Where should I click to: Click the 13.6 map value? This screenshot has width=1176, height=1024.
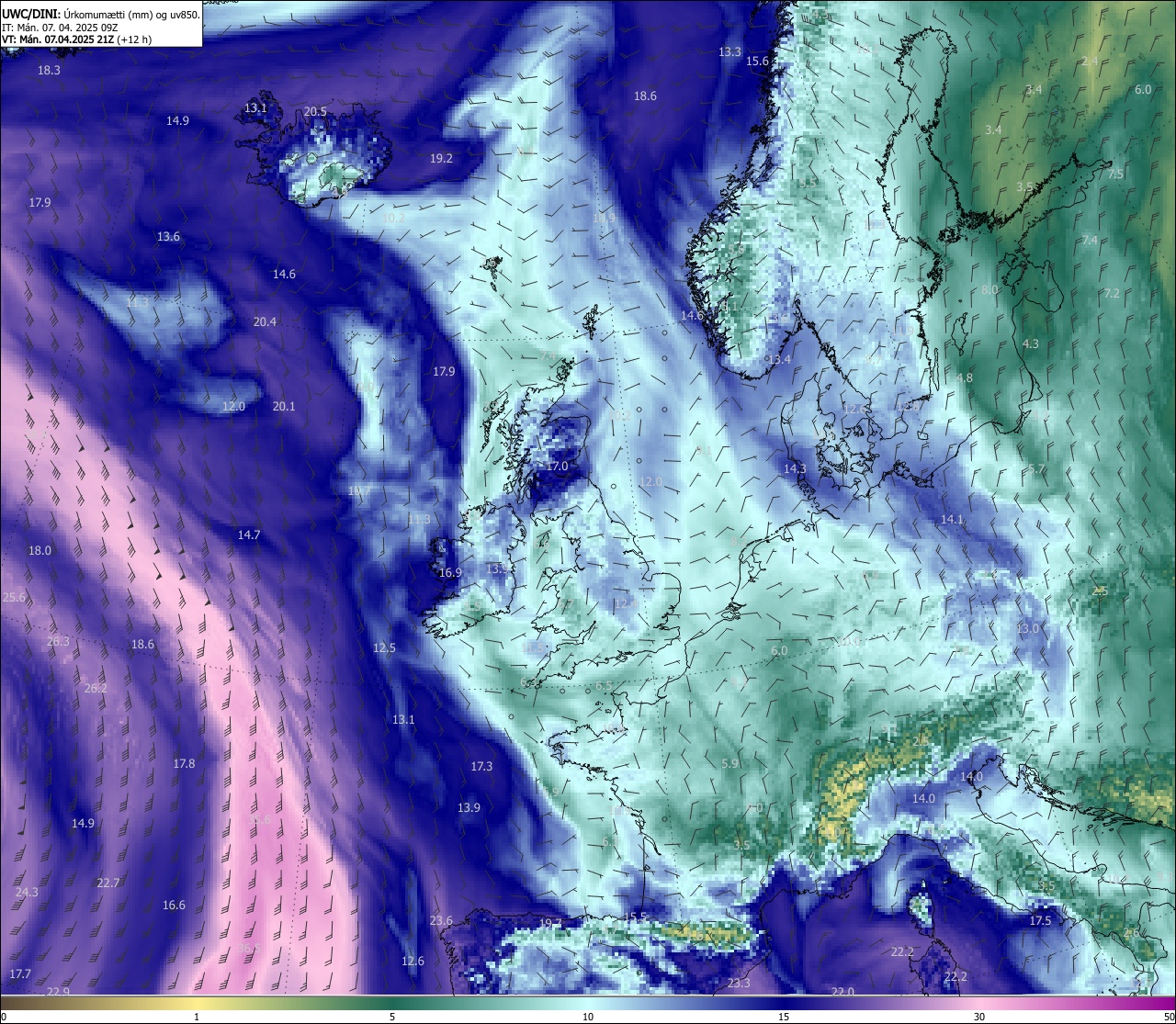coord(168,236)
